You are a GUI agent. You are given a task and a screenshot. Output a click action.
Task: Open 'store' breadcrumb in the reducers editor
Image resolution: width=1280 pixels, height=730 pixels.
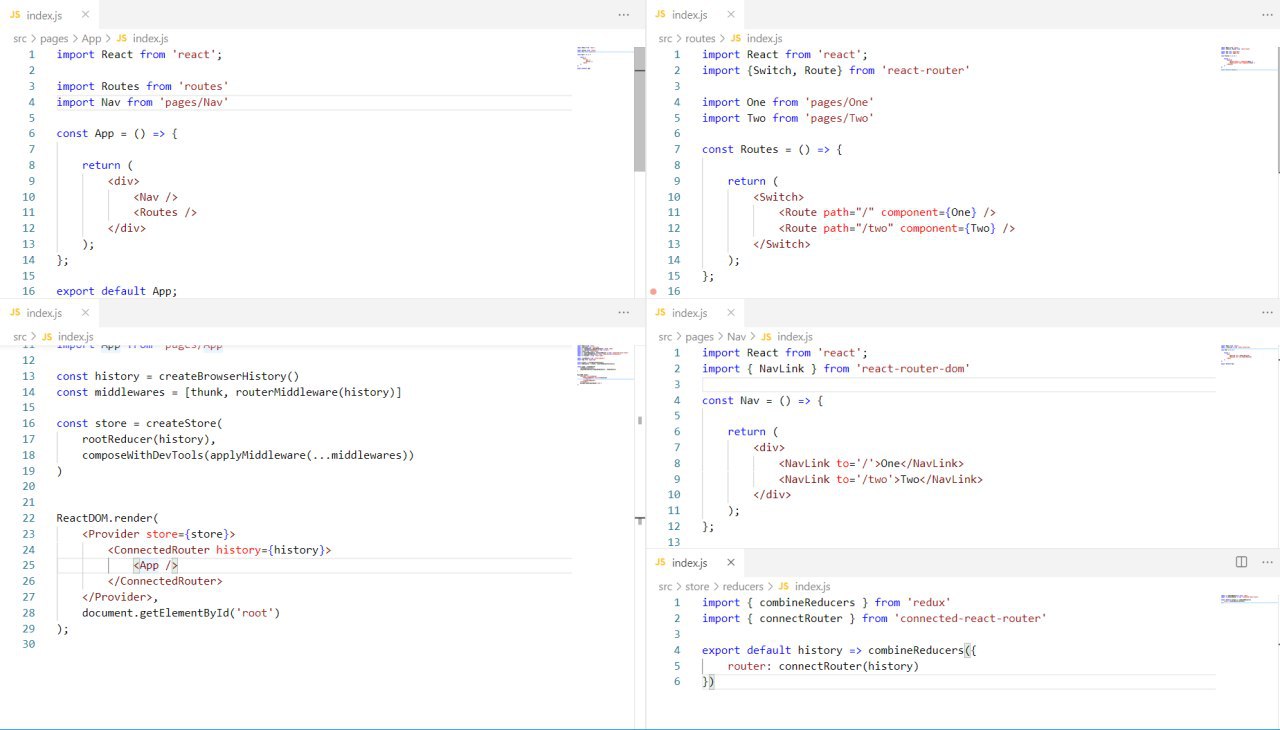pyautogui.click(x=697, y=587)
